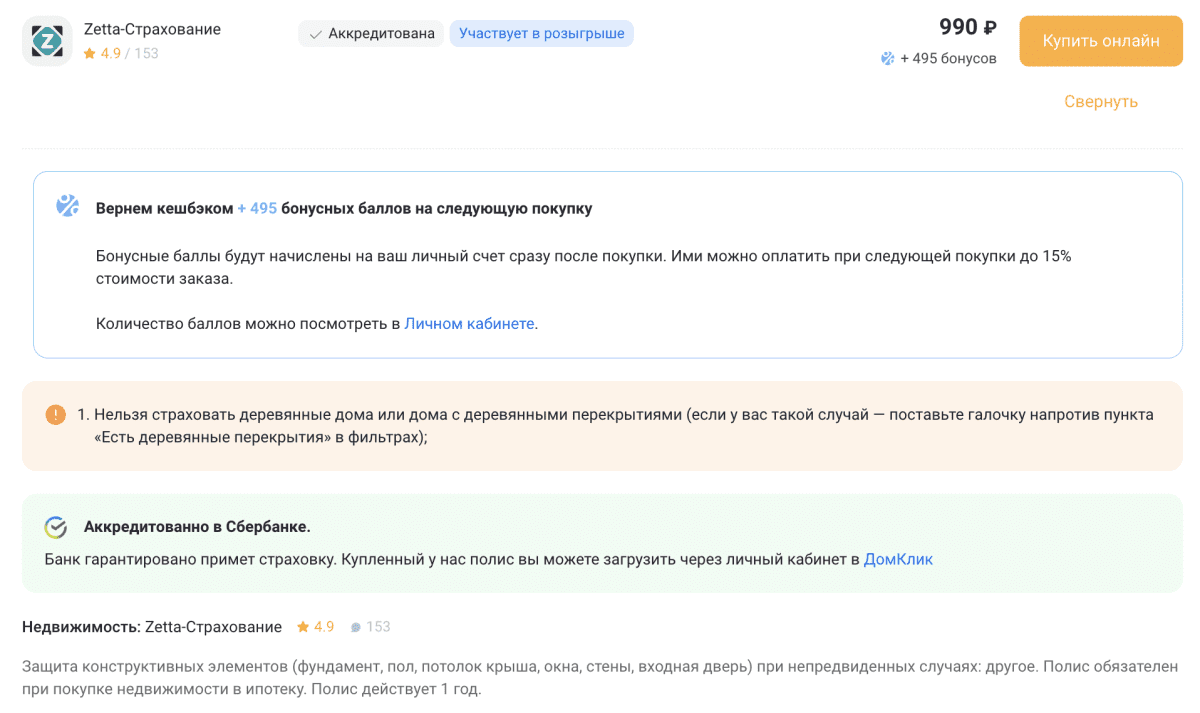
Task: Click the bonus icon next to + 495 бонусов
Action: (x=887, y=58)
